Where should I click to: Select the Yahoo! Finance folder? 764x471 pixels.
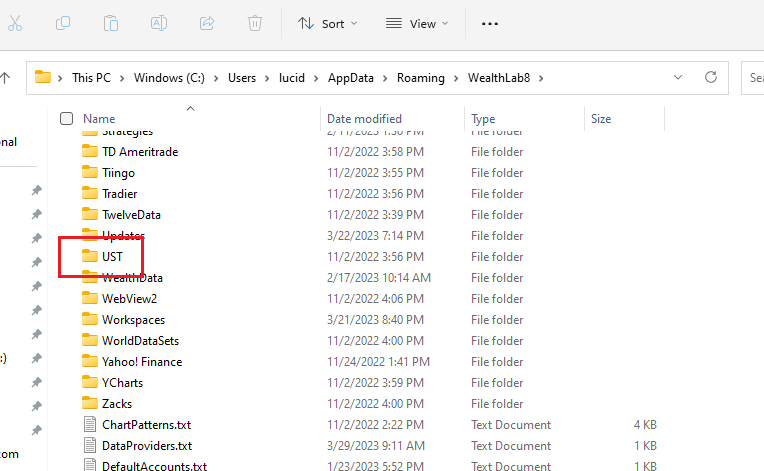click(x=141, y=362)
